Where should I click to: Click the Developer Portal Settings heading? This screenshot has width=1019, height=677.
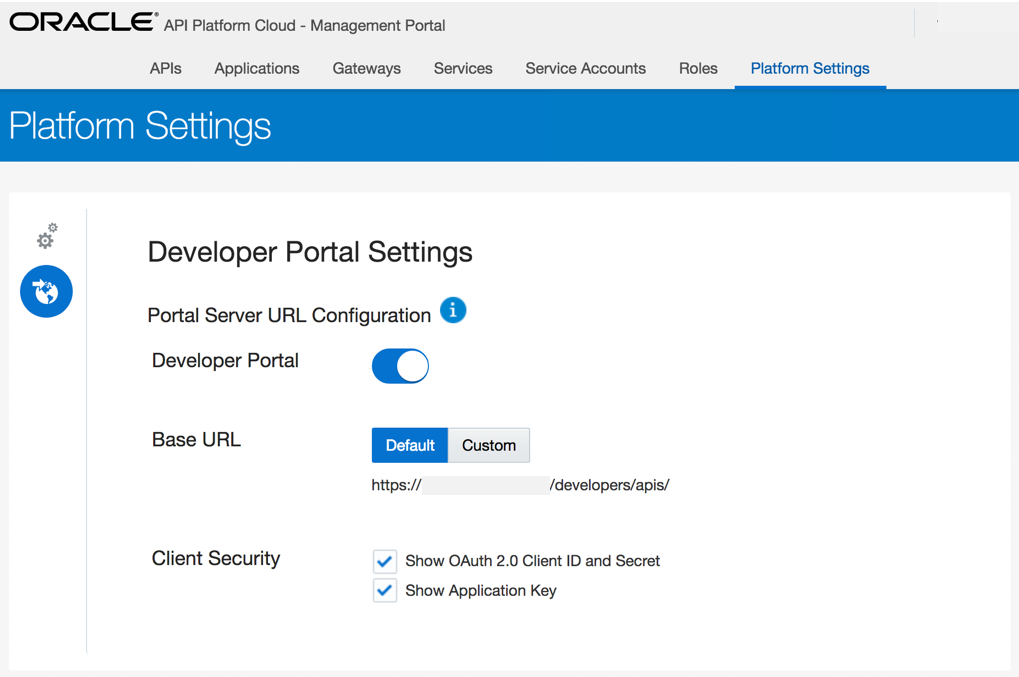pos(310,252)
